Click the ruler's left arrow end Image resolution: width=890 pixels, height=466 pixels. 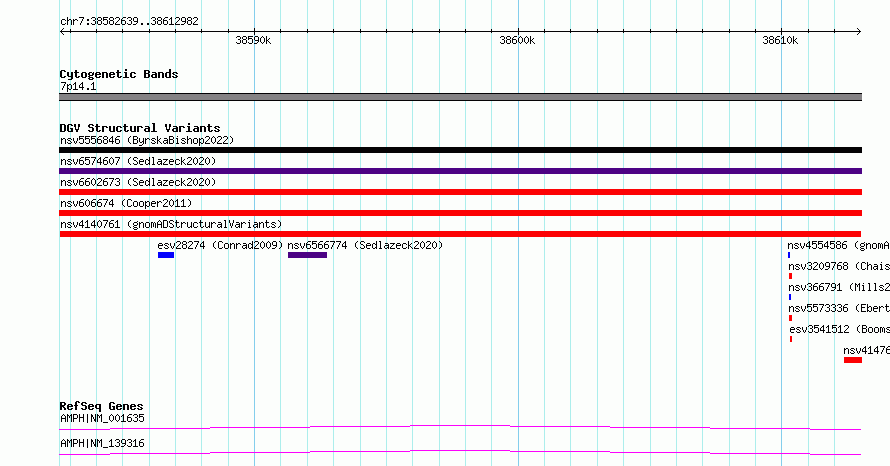(62, 31)
